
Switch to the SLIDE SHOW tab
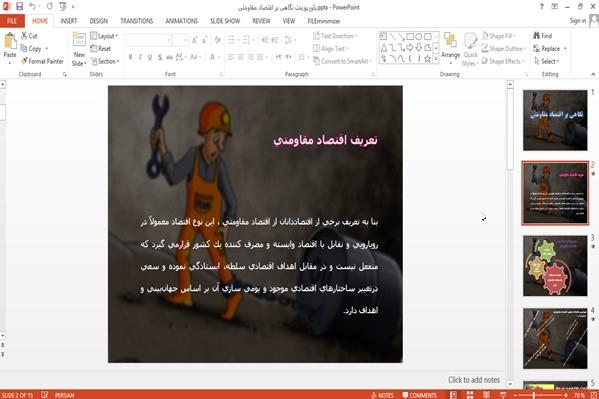[x=225, y=21]
